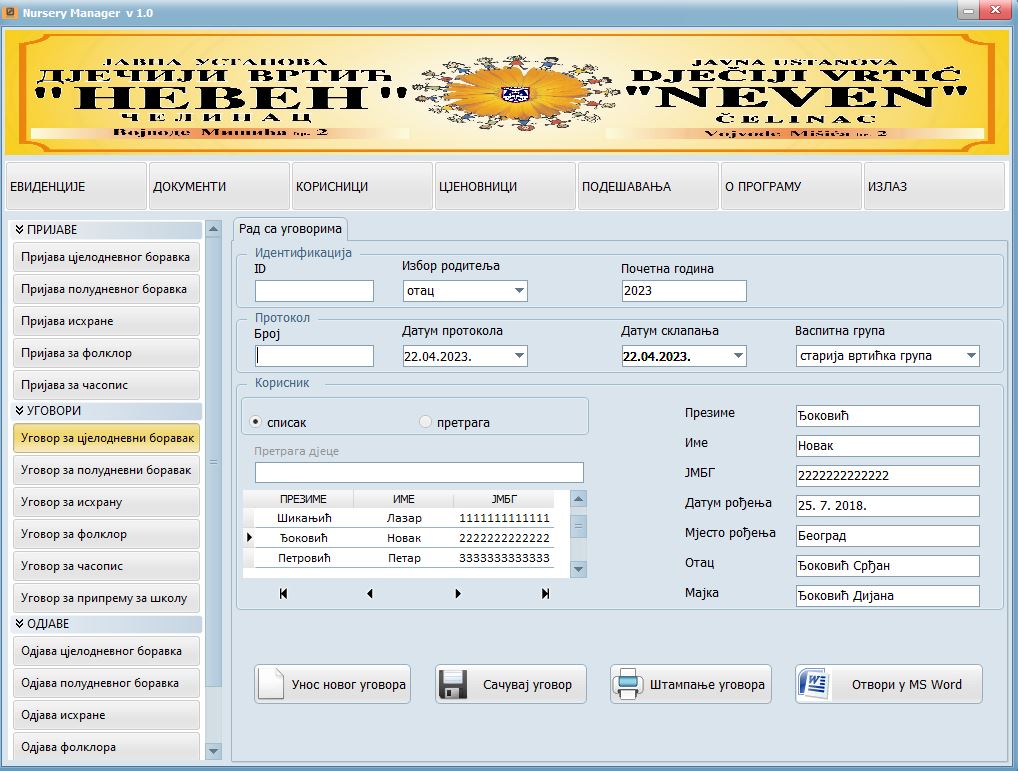Screen dimensions: 1018x771
Task: Go to first record navigation arrow
Action: point(283,593)
